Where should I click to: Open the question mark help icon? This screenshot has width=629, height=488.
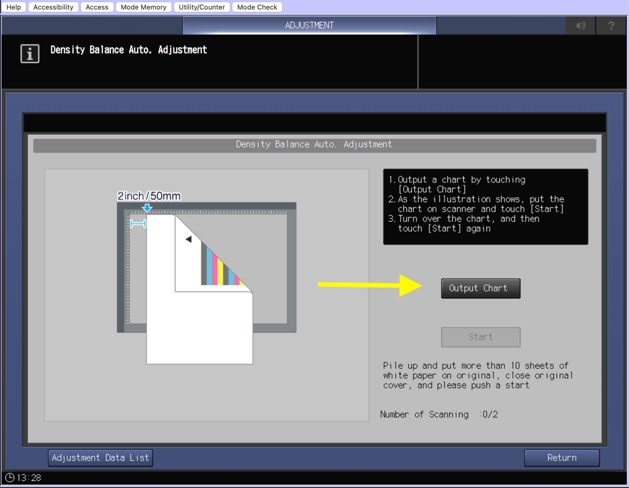coord(611,25)
